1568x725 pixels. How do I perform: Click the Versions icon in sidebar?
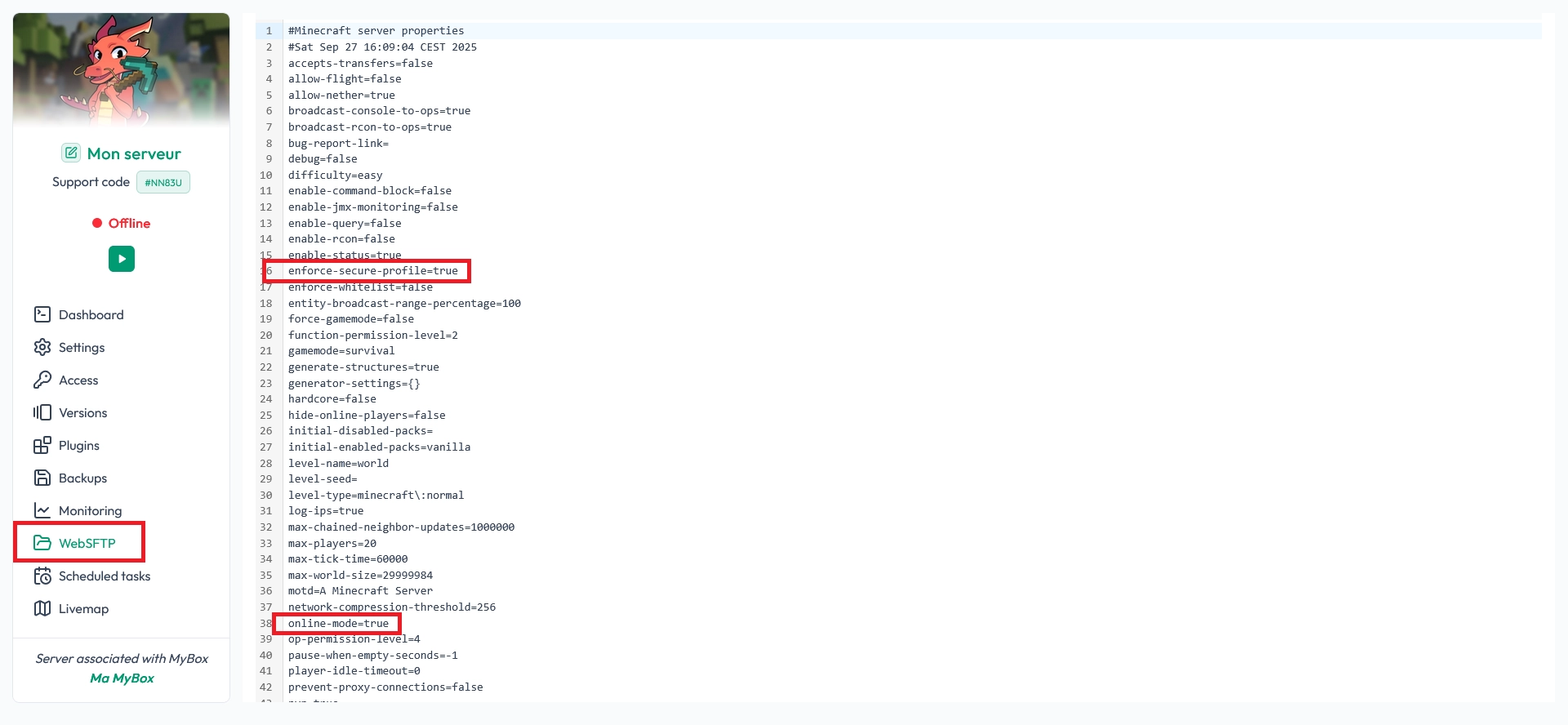click(x=42, y=412)
